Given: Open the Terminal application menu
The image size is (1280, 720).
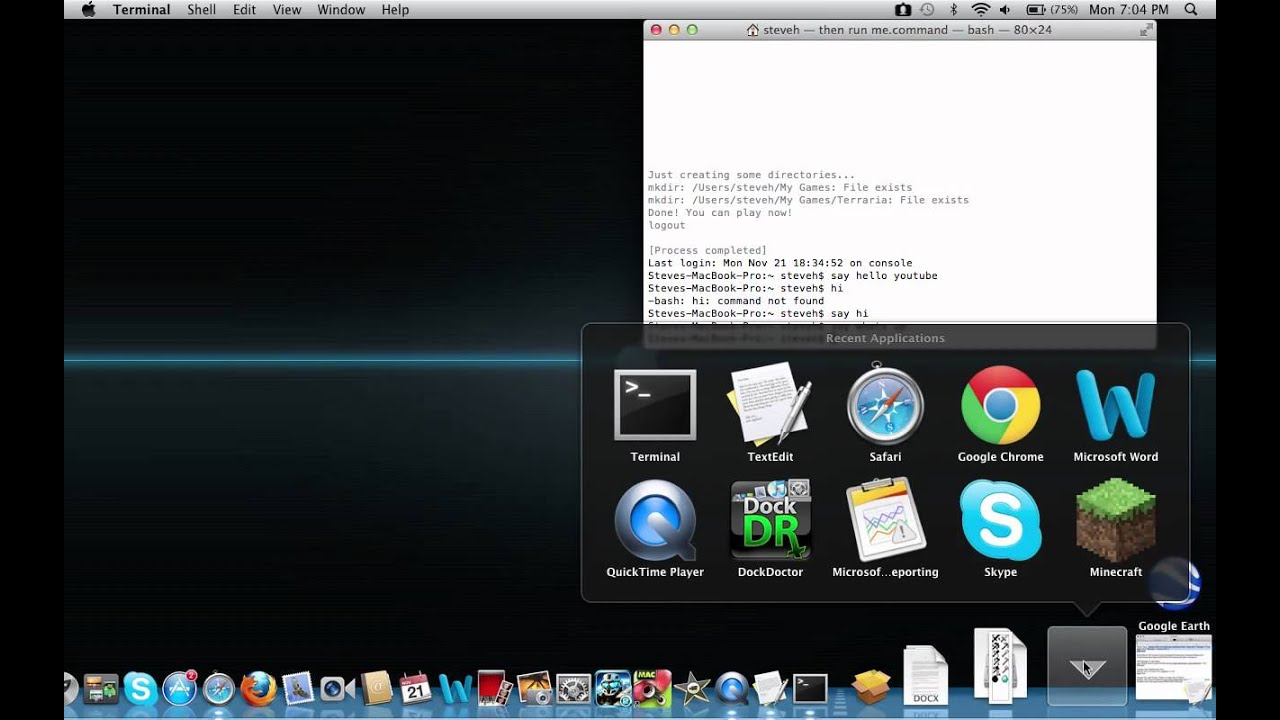Looking at the screenshot, I should [141, 9].
